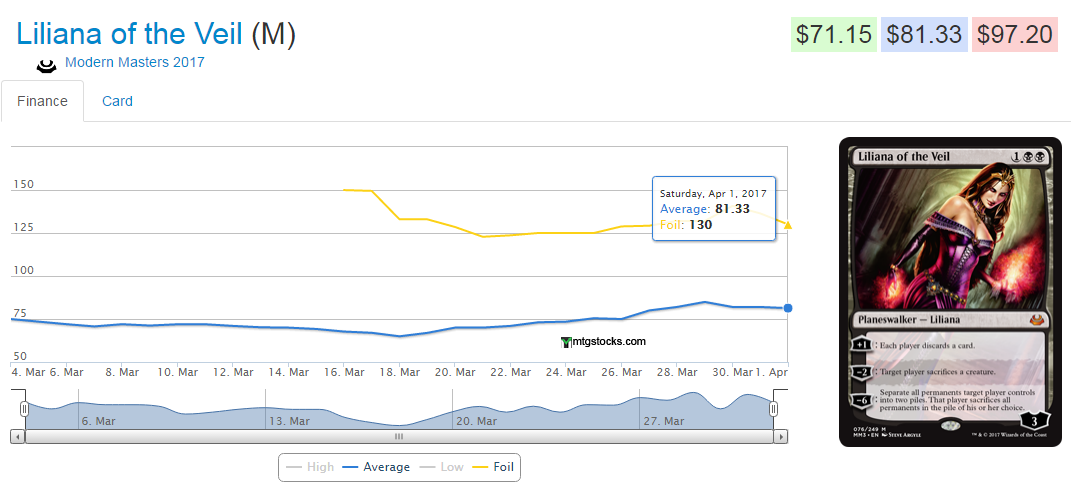Click the blue Average endpoint marker on chart
This screenshot has height=486, width=1071.
788,309
